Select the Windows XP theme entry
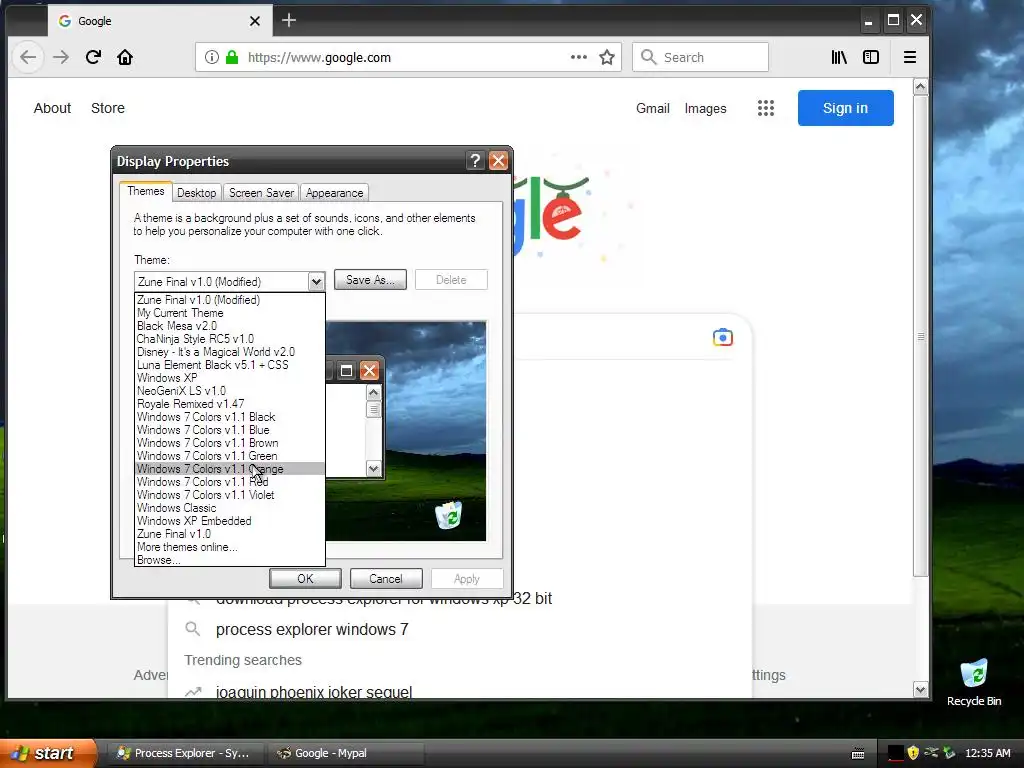1024x768 pixels. pyautogui.click(x=229, y=378)
